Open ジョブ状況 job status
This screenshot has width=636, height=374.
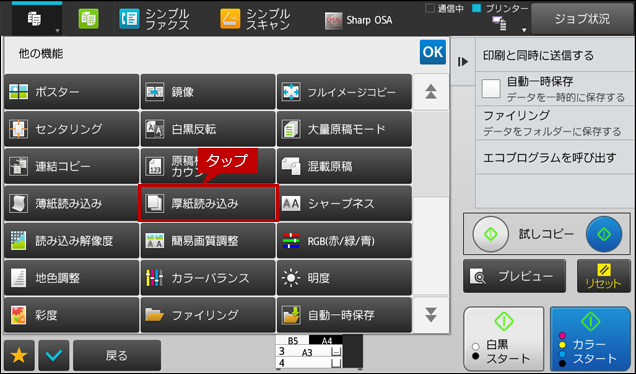click(x=582, y=19)
